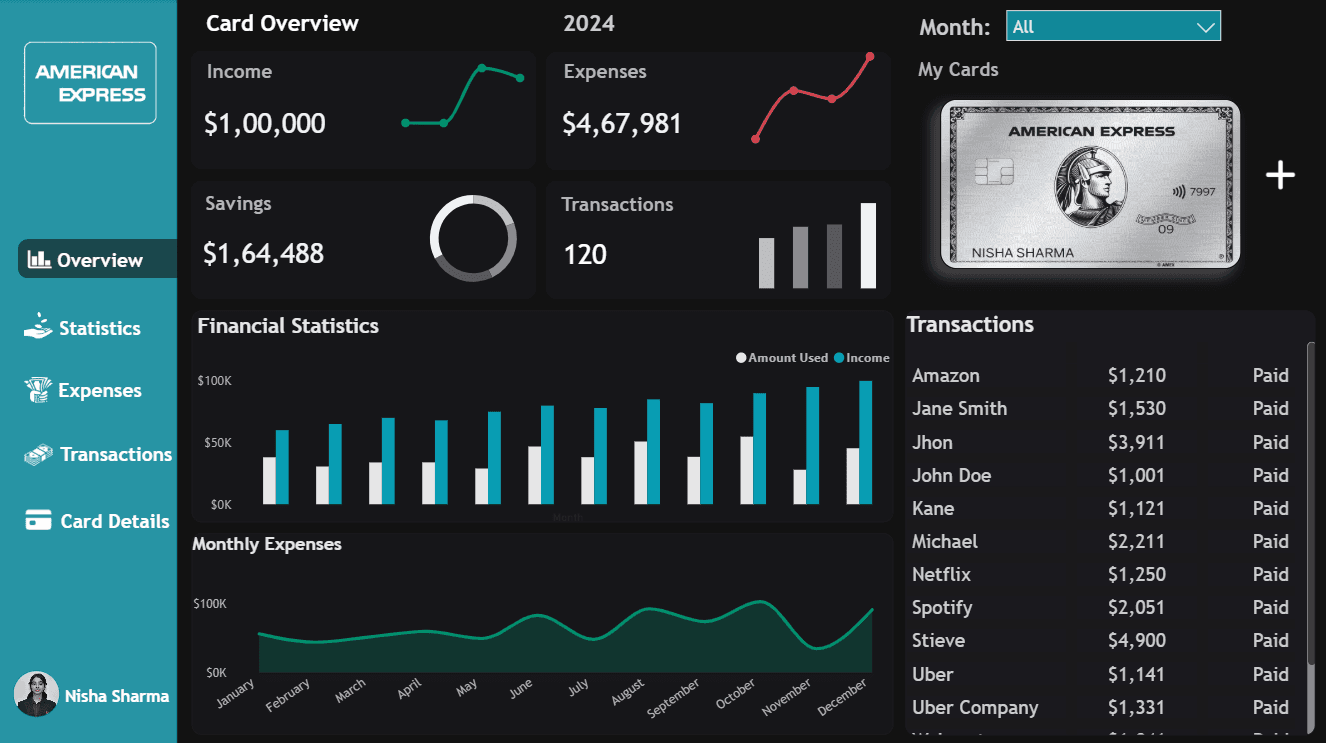Click the Transactions banknotes icon

(x=37, y=454)
